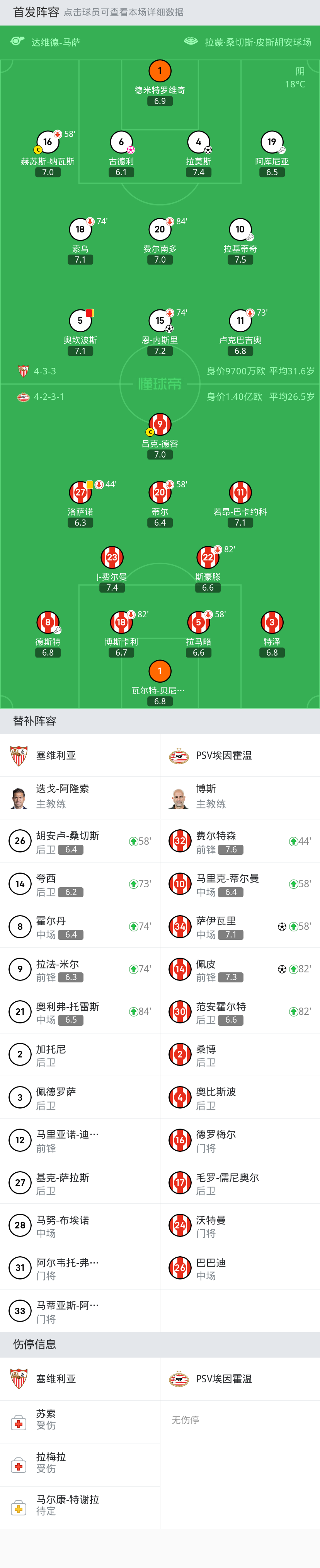Click PSV goalkeeper 瓦尔特-贝尼 number 1 icon
The width and height of the screenshot is (320, 1568).
pos(160,671)
